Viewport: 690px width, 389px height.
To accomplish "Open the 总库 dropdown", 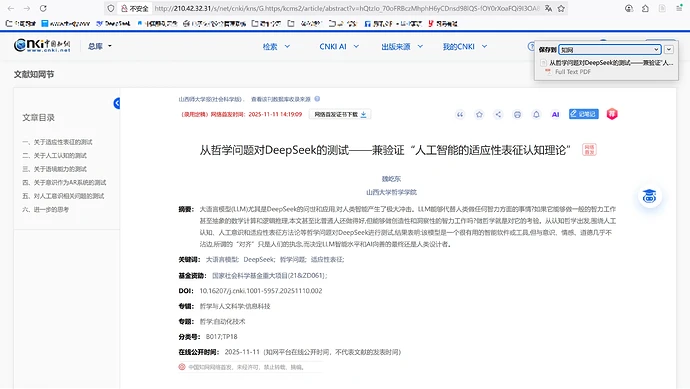I will point(99,46).
